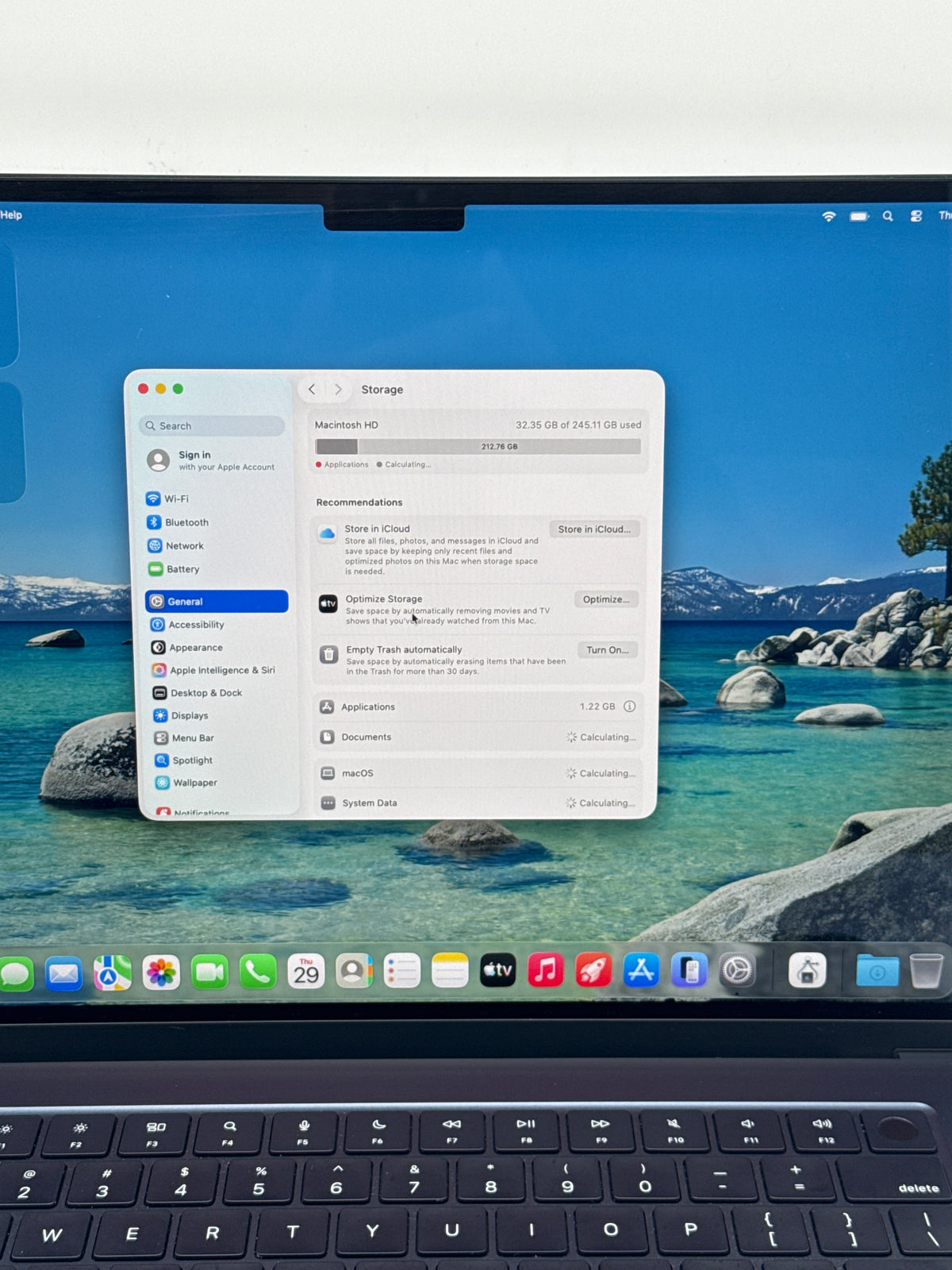Open System Settings gear in Dock
Screen dimensions: 952x1270
click(x=737, y=970)
